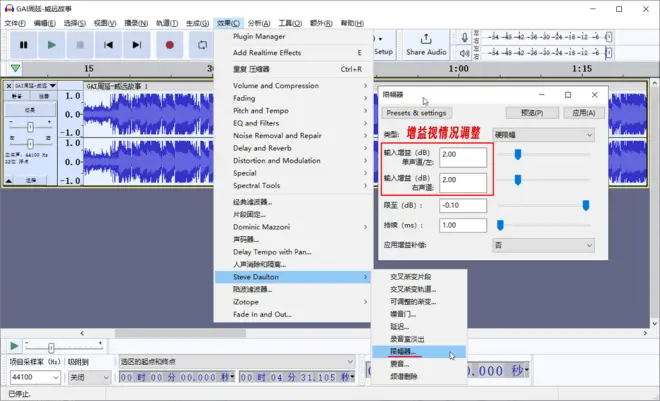Click Play-at-Speed green play icon
The image size is (660, 401).
[14, 346]
